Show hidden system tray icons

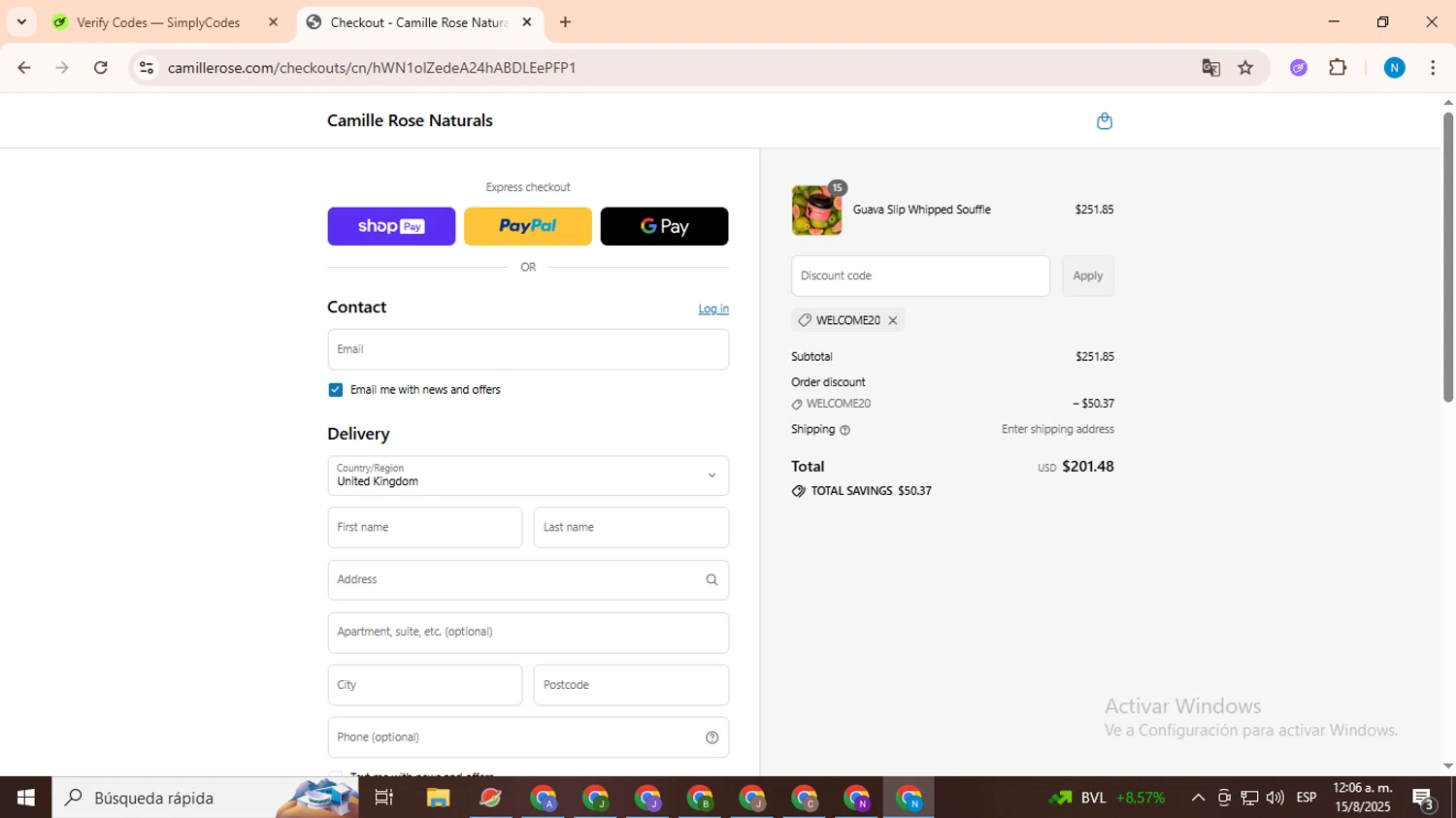coord(1198,798)
